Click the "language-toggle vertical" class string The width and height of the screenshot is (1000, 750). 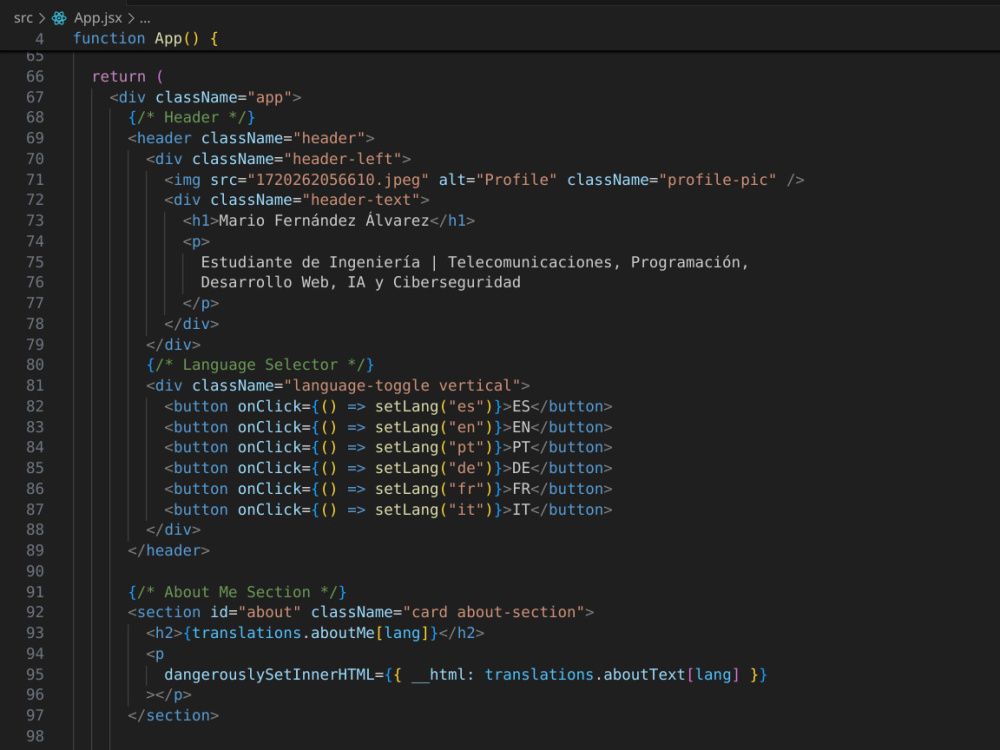pos(402,385)
